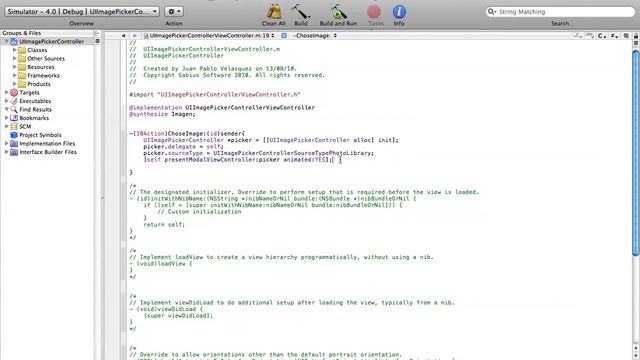Open the search magnifier options menu
Viewport: 640px width, 360px height.
(x=491, y=12)
